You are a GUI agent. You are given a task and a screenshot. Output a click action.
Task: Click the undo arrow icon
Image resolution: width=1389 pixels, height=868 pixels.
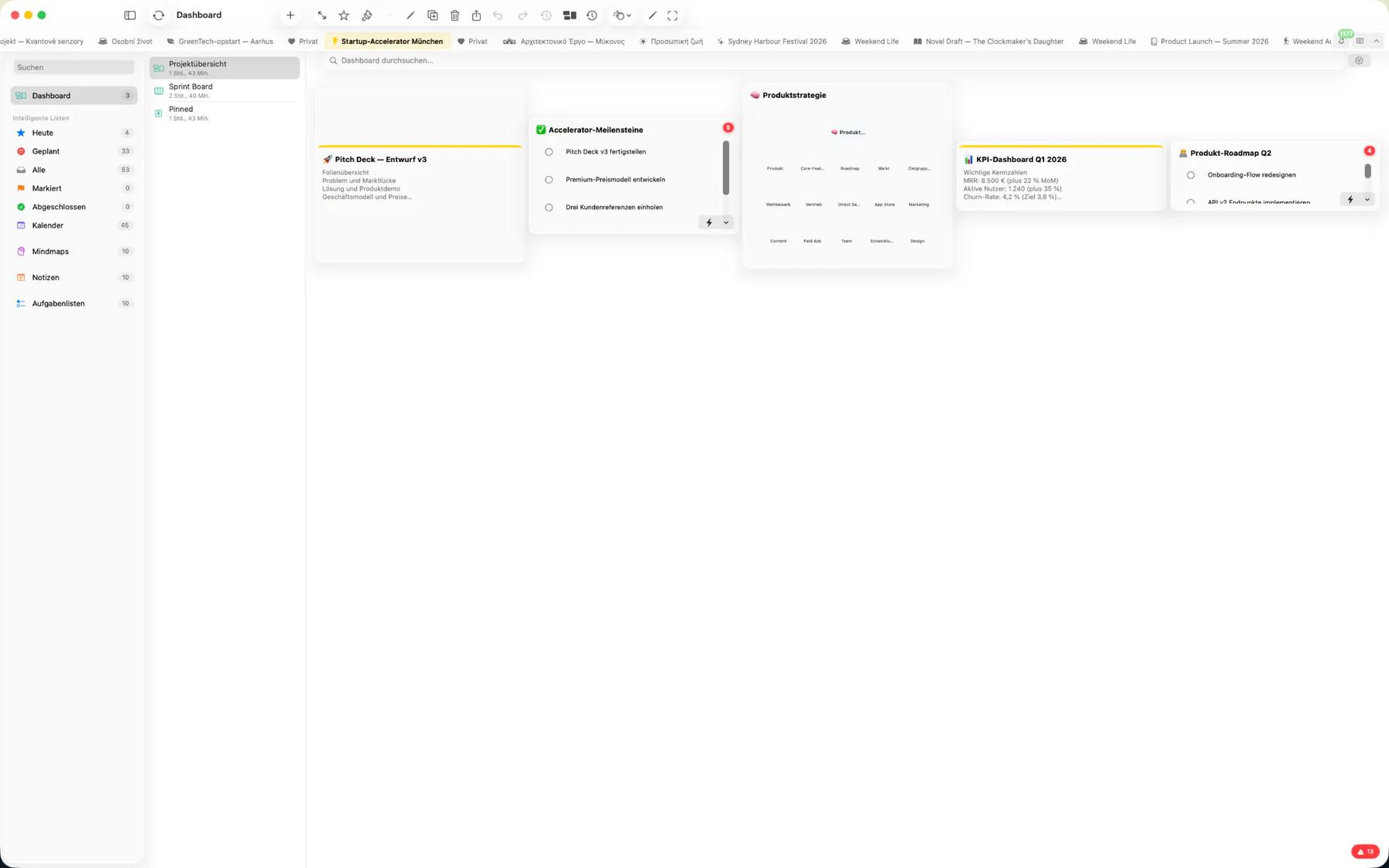click(498, 15)
